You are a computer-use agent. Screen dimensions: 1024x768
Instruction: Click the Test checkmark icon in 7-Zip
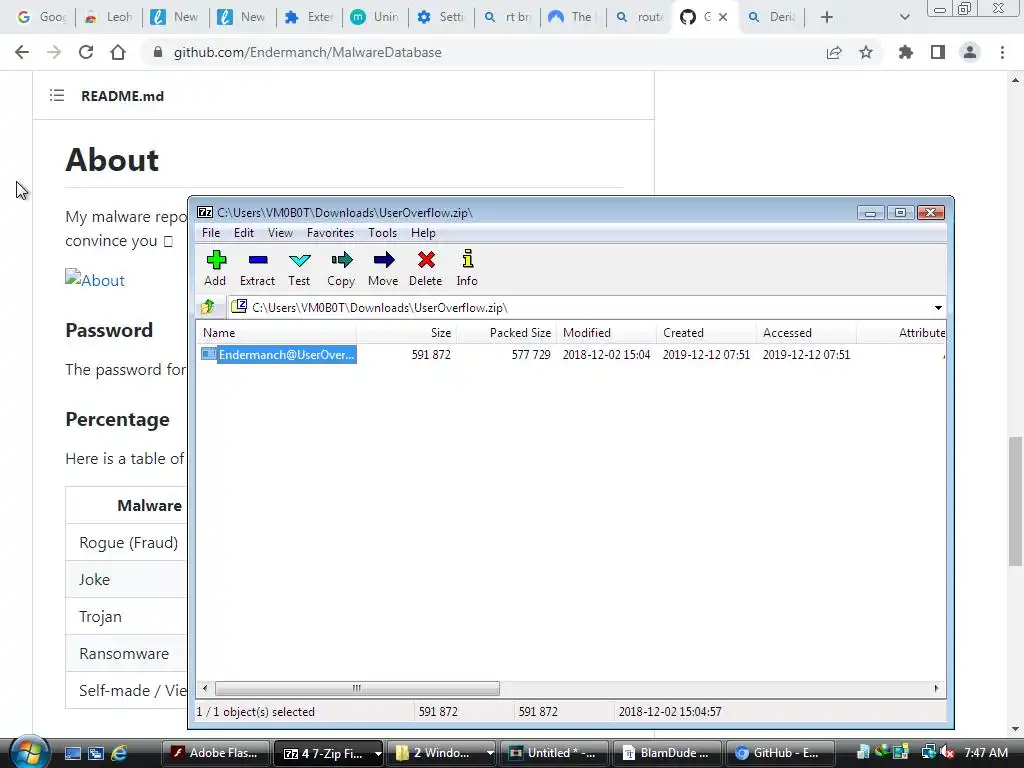[x=299, y=260]
